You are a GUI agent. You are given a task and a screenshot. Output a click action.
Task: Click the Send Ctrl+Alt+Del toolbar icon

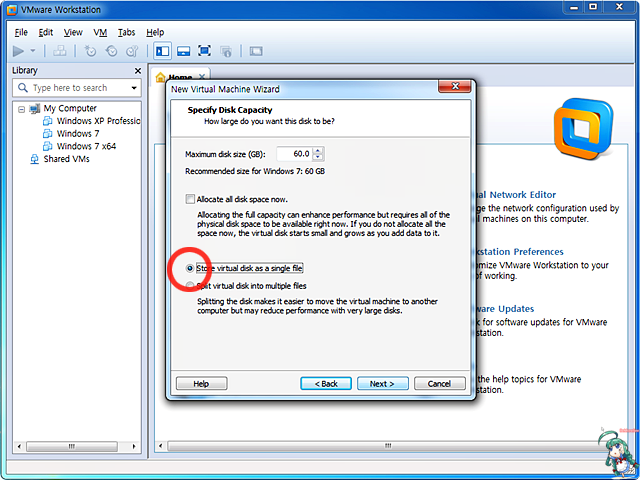pyautogui.click(x=60, y=51)
